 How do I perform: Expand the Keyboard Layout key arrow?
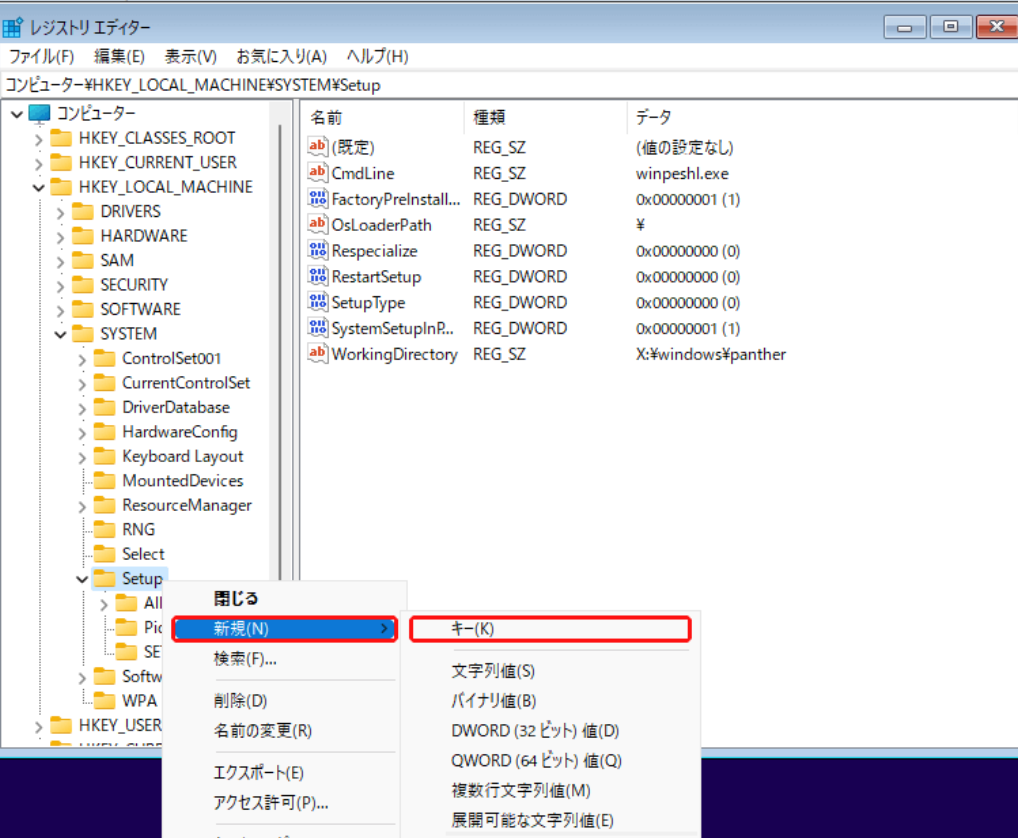point(82,458)
